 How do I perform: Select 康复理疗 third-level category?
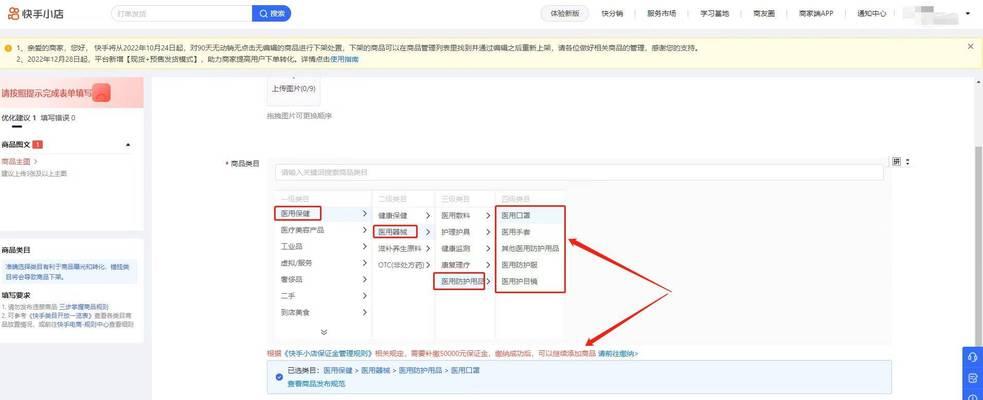coord(455,265)
